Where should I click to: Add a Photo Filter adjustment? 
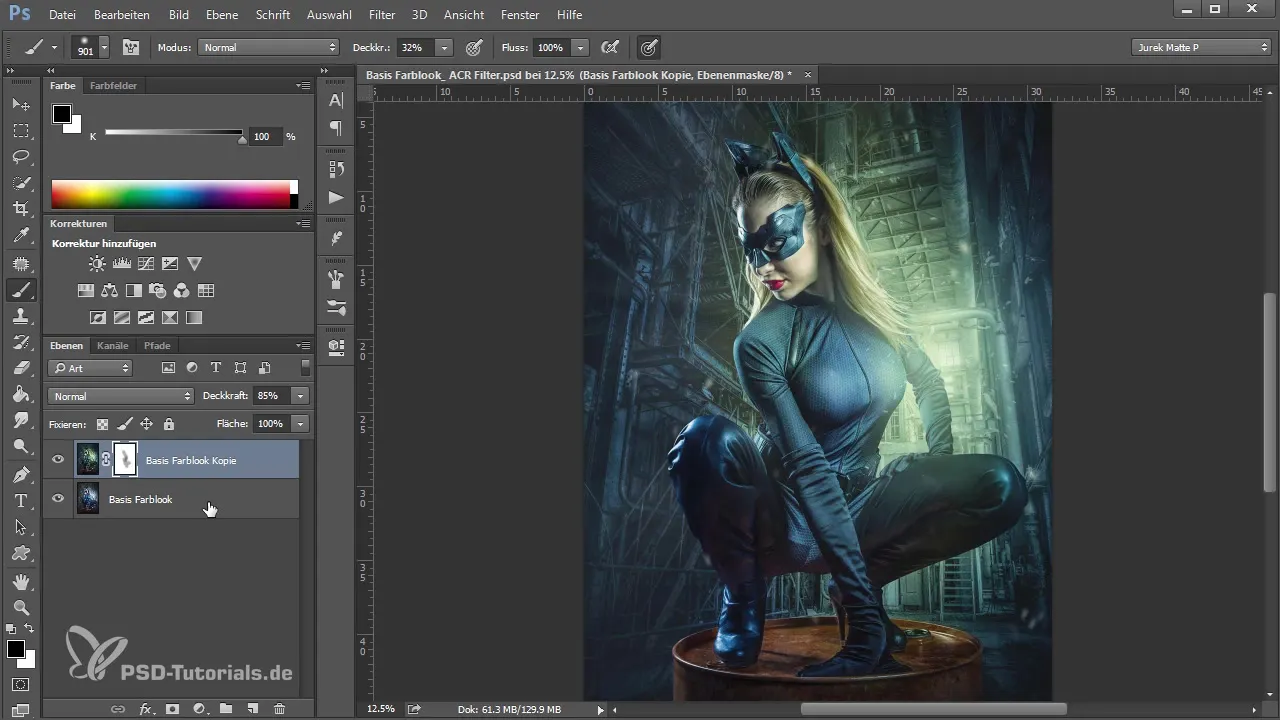pos(158,291)
